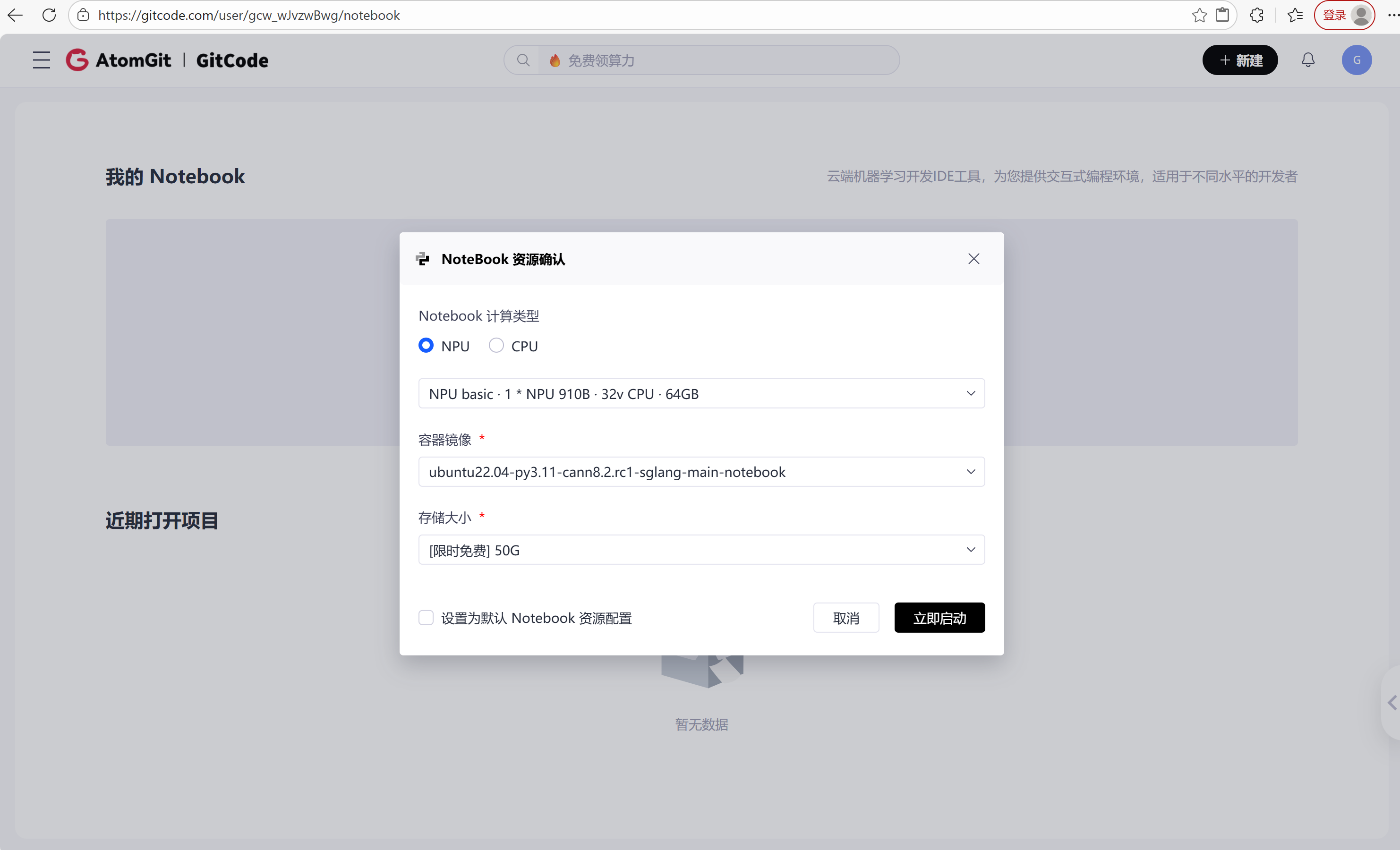Click the 立即启动 button

click(939, 618)
